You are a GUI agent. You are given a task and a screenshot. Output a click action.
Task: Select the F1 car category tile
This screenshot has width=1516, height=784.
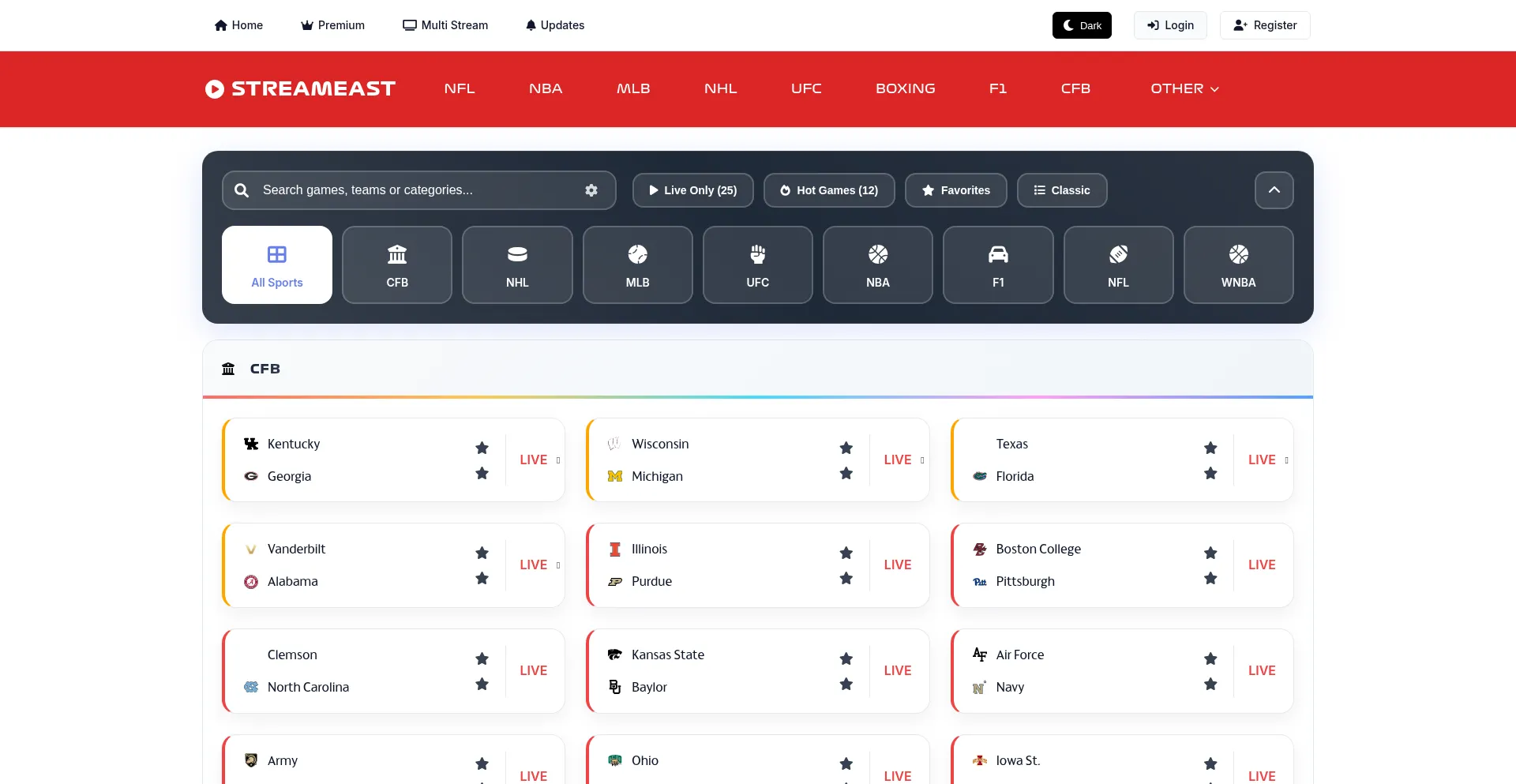(x=997, y=265)
